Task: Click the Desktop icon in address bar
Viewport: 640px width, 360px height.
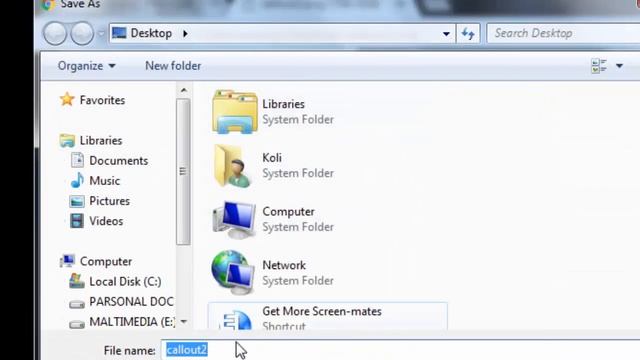Action: pos(119,33)
